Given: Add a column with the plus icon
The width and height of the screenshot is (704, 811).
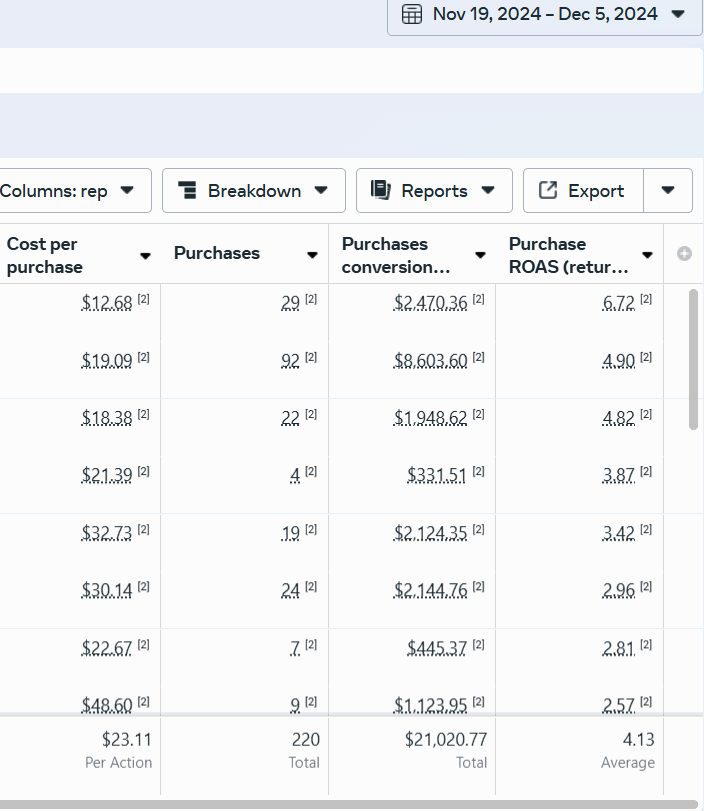Looking at the screenshot, I should point(684,253).
